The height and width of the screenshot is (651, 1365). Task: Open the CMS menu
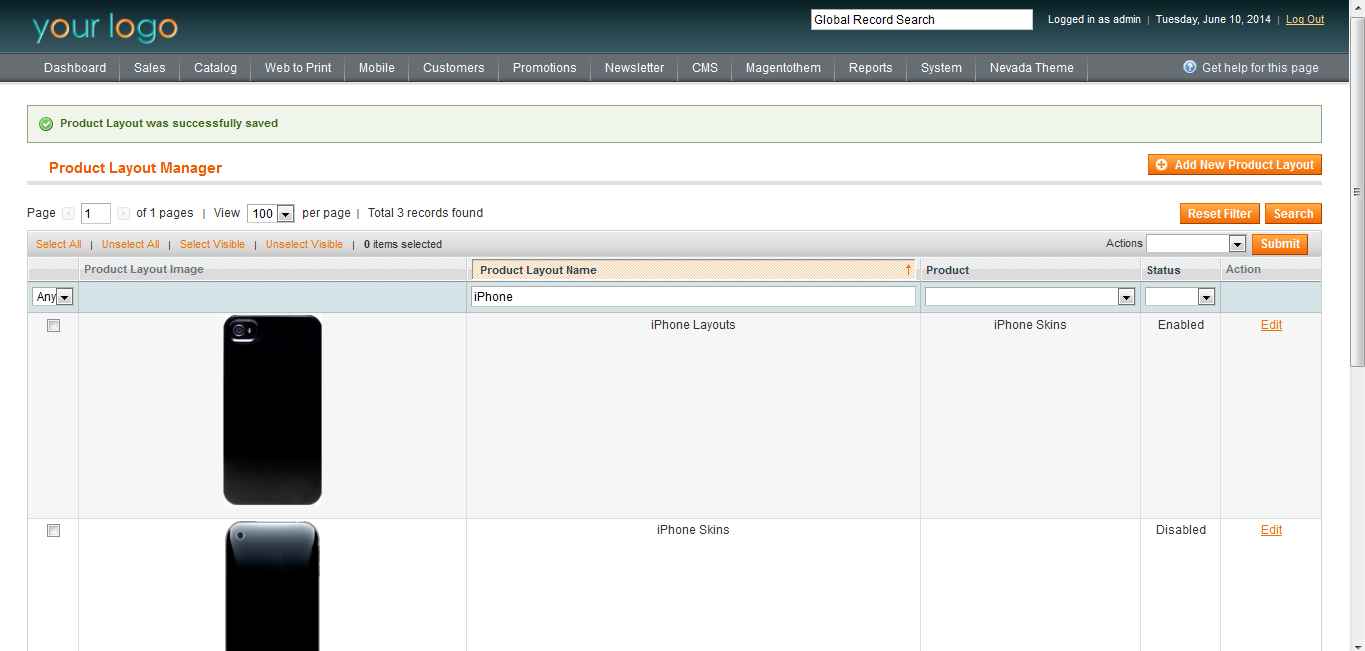pyautogui.click(x=705, y=68)
